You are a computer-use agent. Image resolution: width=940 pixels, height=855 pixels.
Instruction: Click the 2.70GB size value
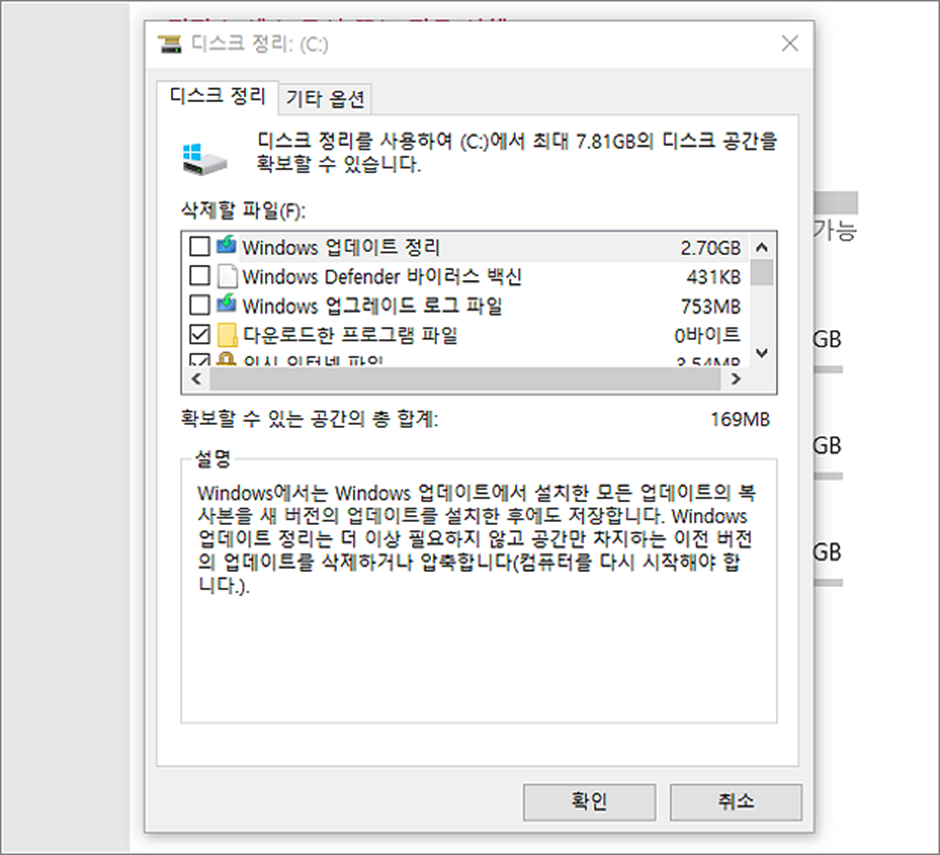click(x=710, y=248)
